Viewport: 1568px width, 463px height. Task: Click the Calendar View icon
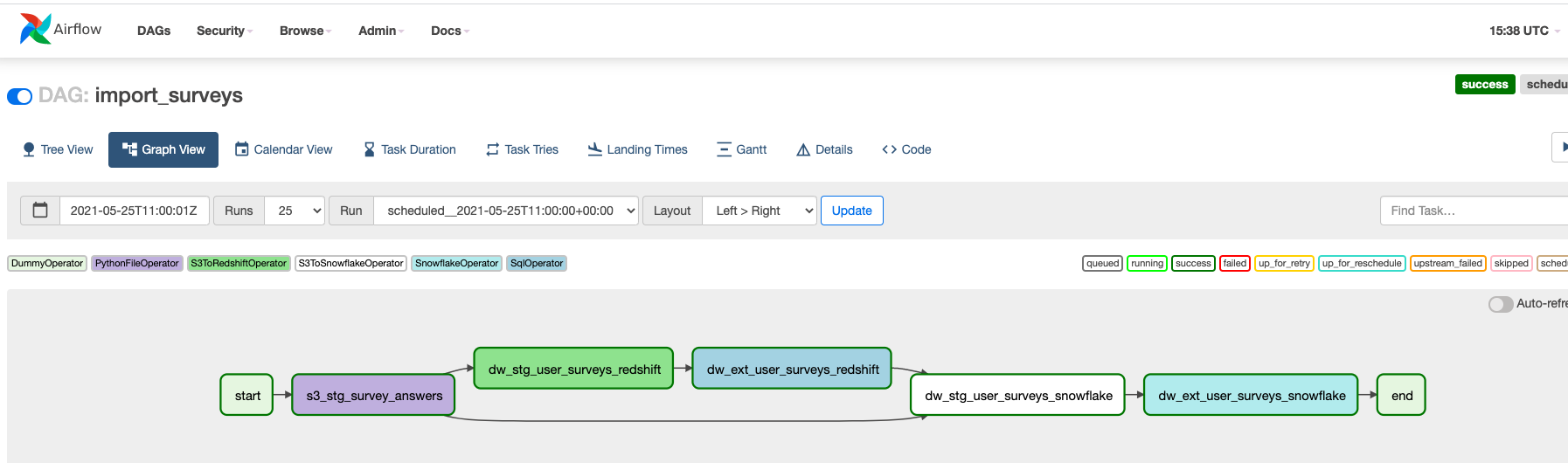point(242,149)
